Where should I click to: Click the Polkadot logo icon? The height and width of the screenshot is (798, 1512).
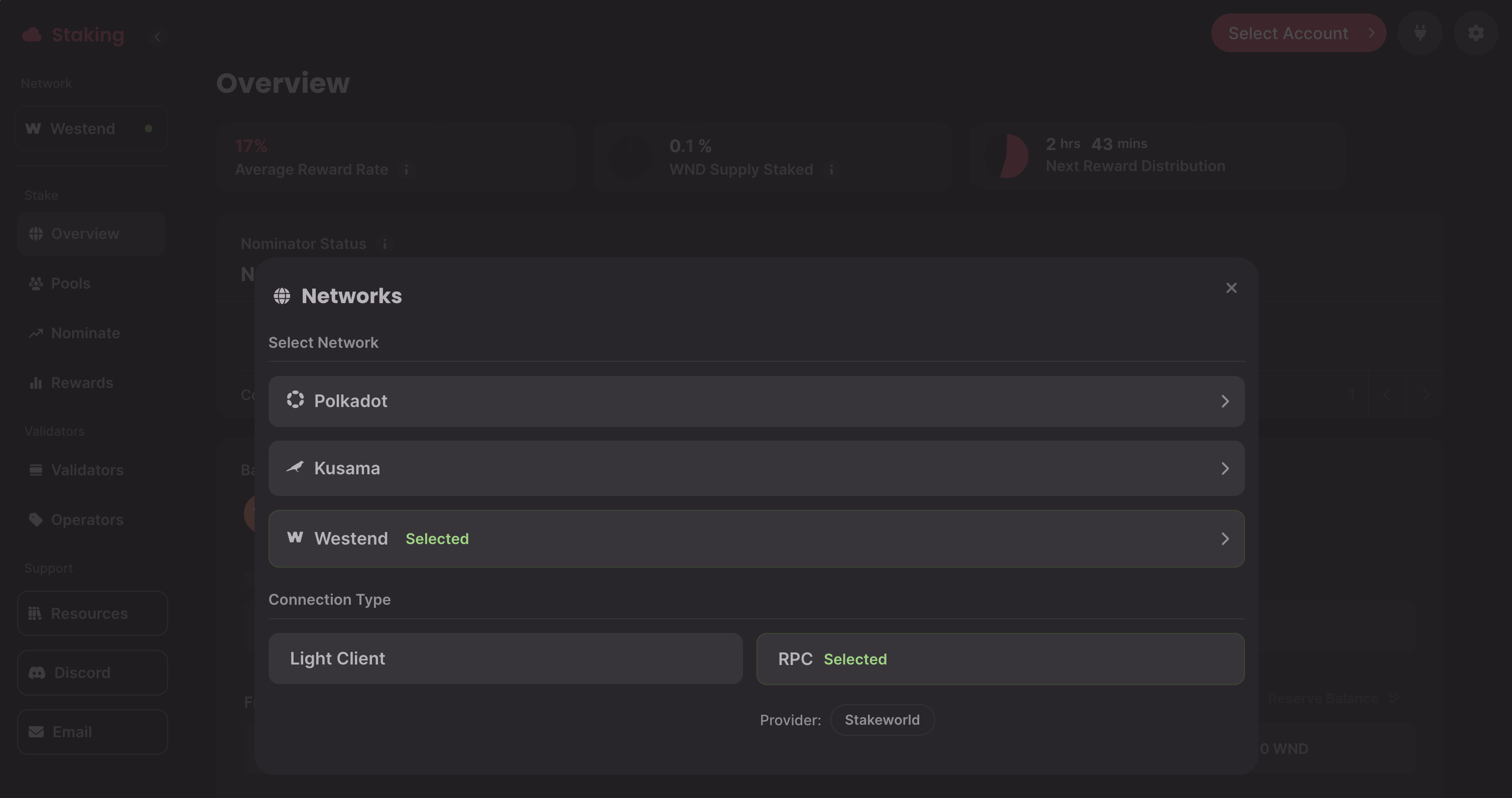(295, 400)
